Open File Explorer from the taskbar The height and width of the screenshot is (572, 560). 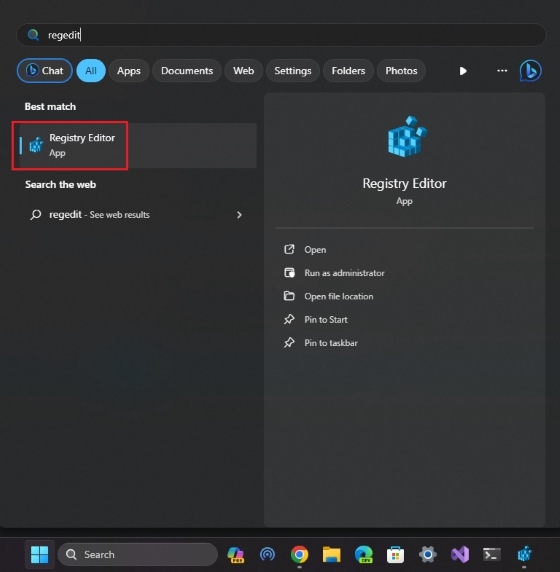point(331,555)
